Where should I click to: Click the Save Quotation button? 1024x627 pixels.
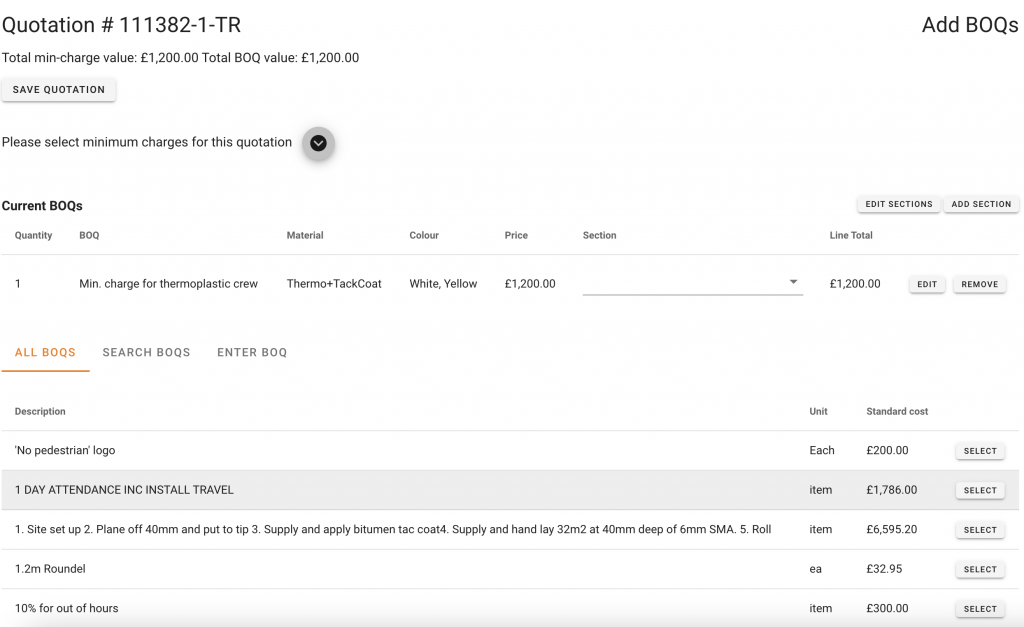pyautogui.click(x=59, y=90)
